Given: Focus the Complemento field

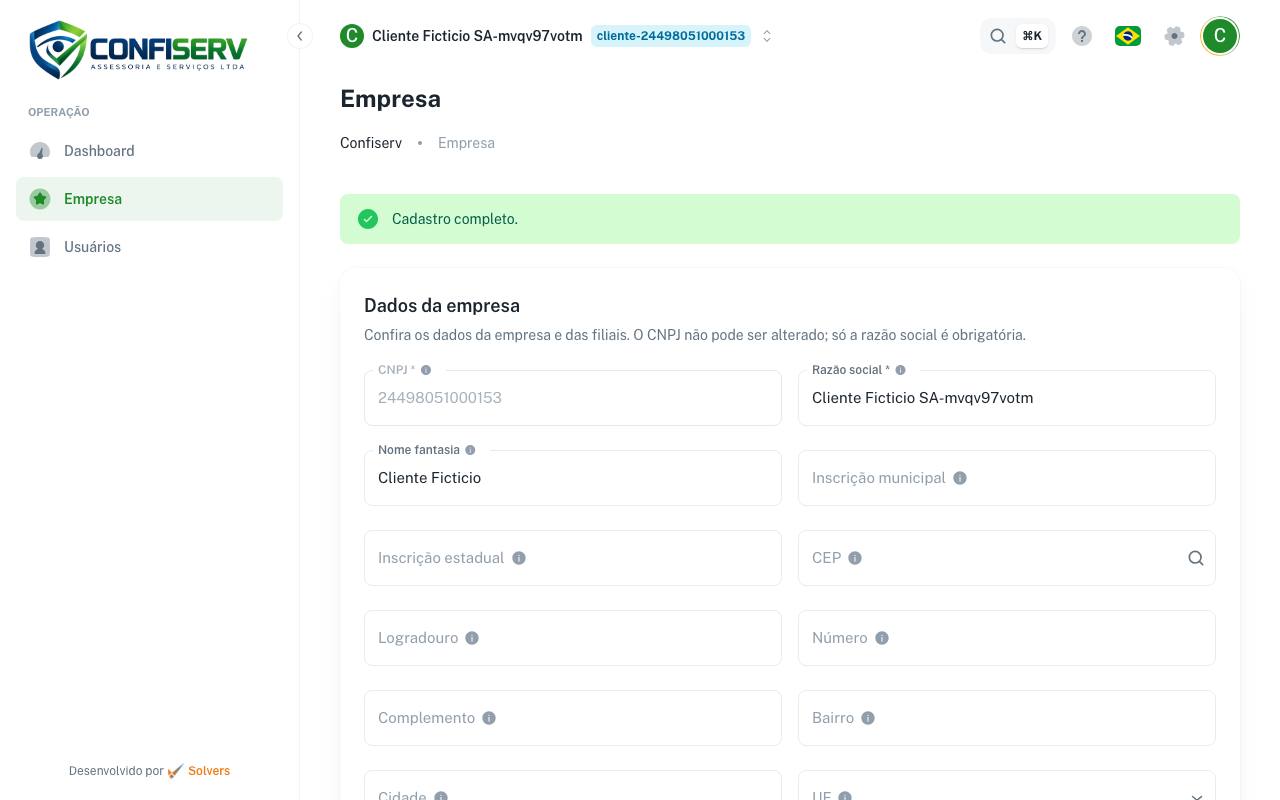Looking at the screenshot, I should (x=573, y=718).
